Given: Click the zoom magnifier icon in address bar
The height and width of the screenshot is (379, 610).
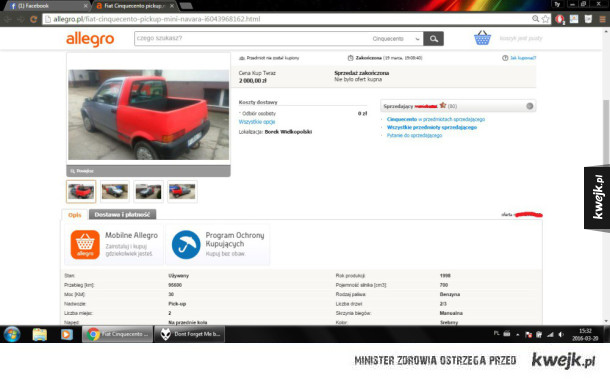Looking at the screenshot, I should tap(536, 19).
